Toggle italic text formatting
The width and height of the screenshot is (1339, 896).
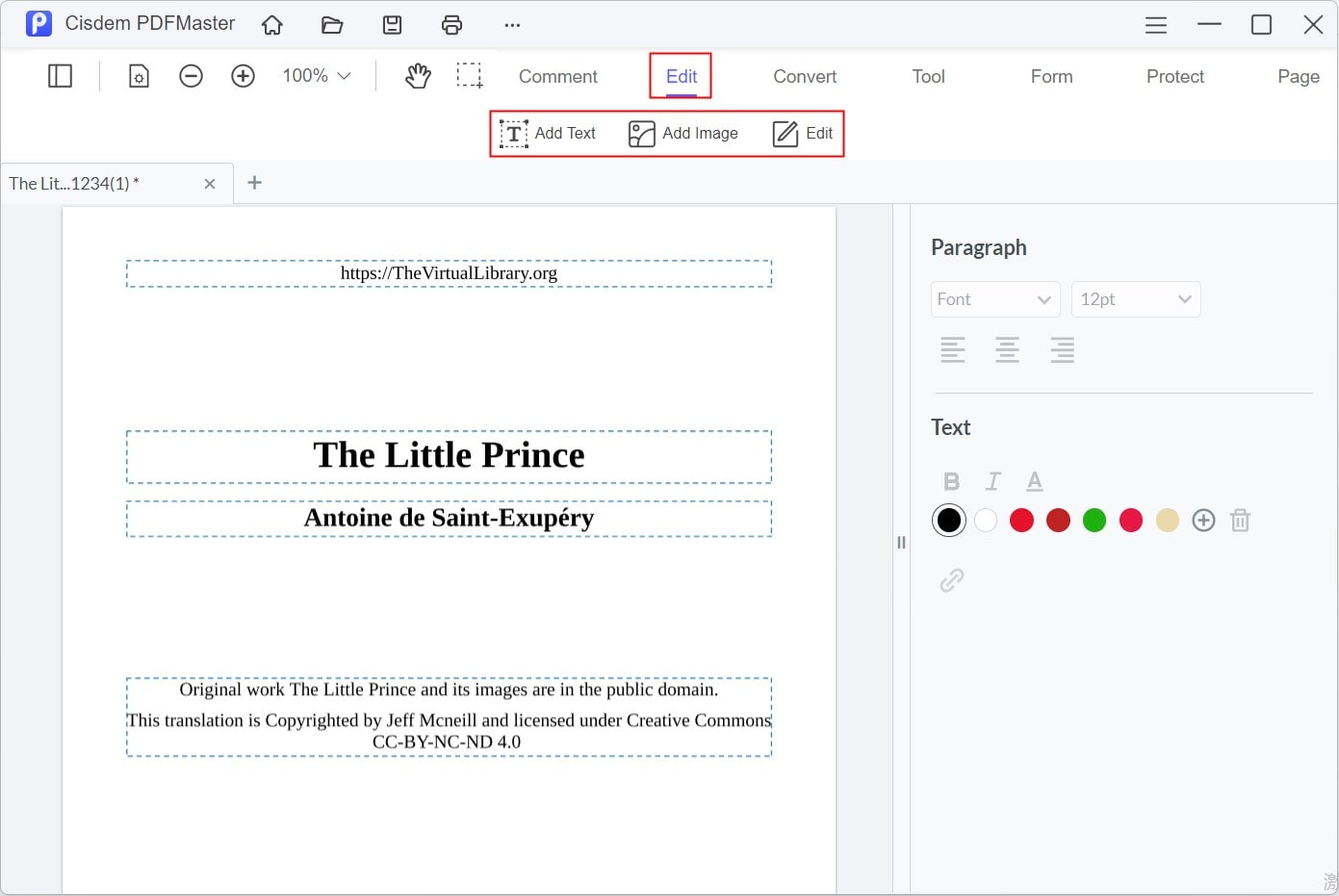coord(992,480)
